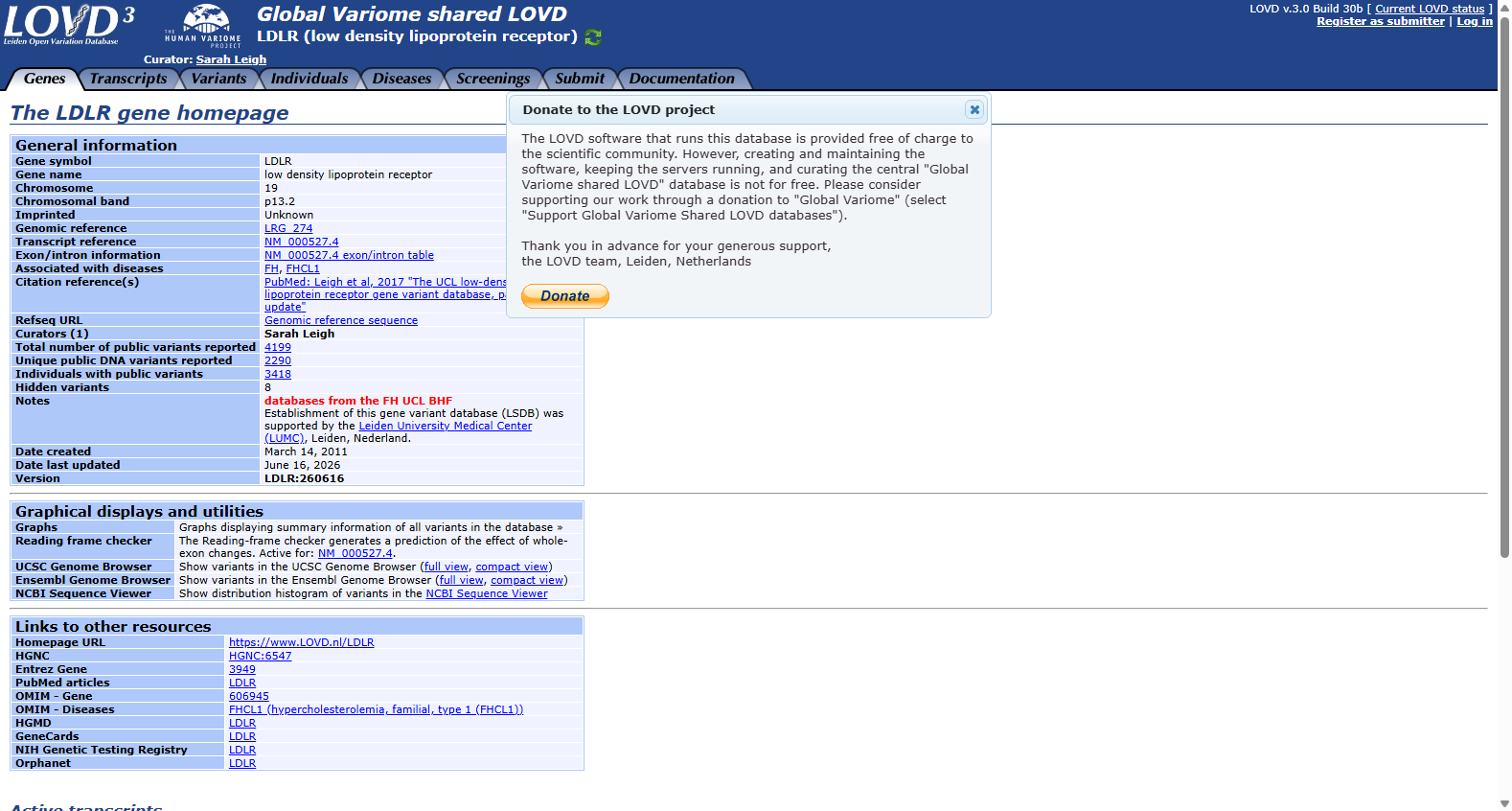Select the Diseases tab
Screen dimensions: 1512x811
(401, 79)
